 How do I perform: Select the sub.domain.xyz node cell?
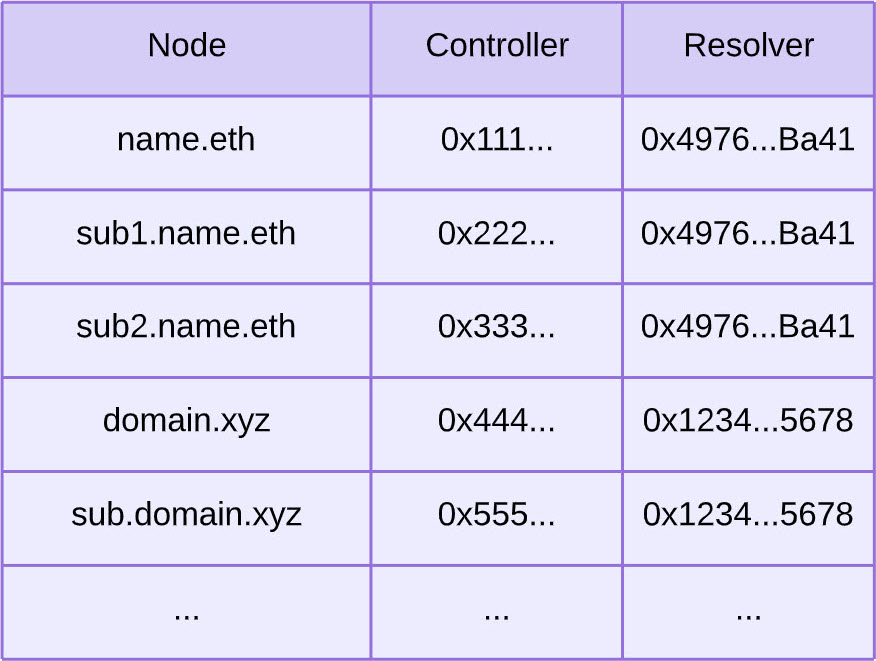click(x=186, y=515)
